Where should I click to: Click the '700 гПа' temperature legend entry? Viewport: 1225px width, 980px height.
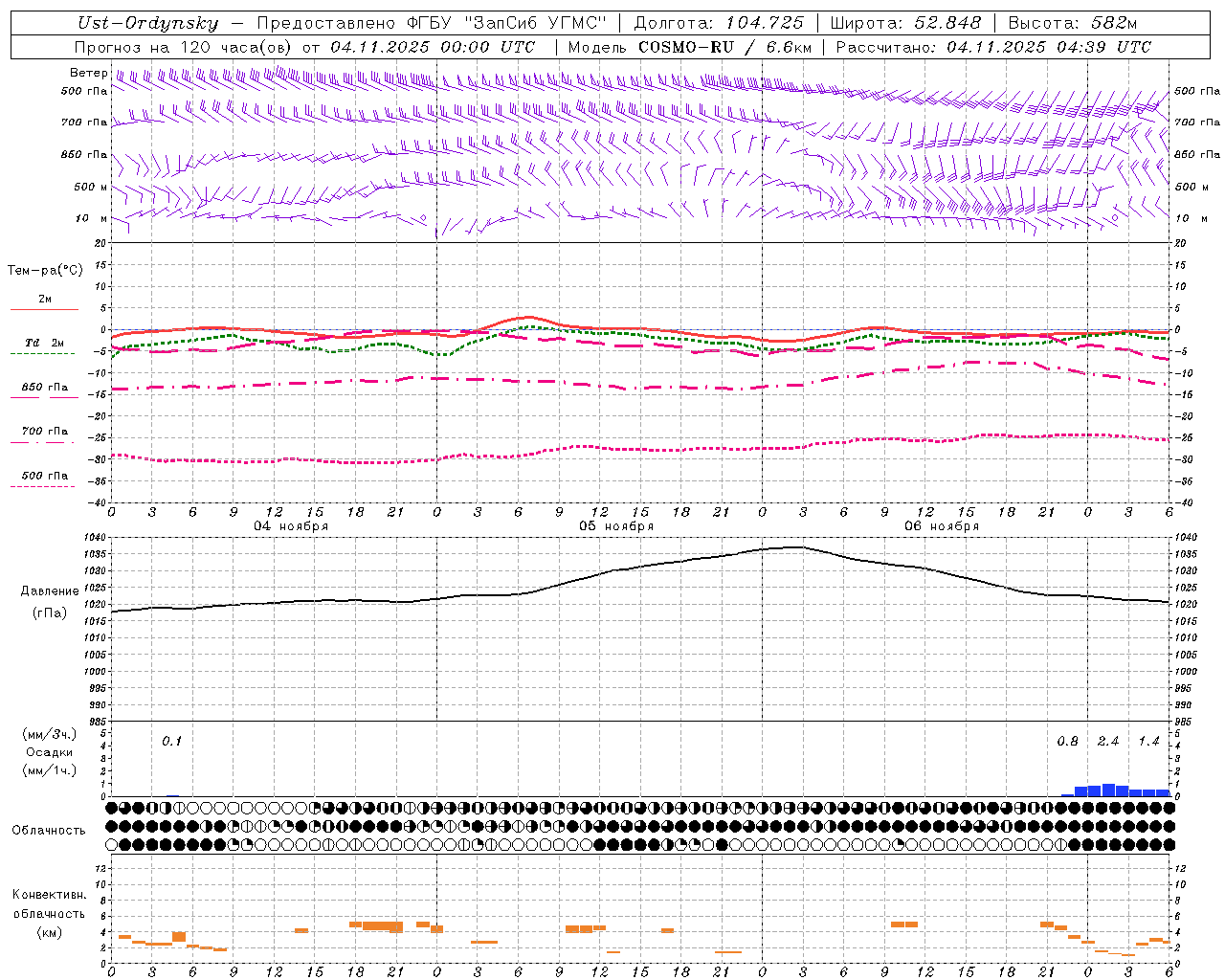pos(45,432)
